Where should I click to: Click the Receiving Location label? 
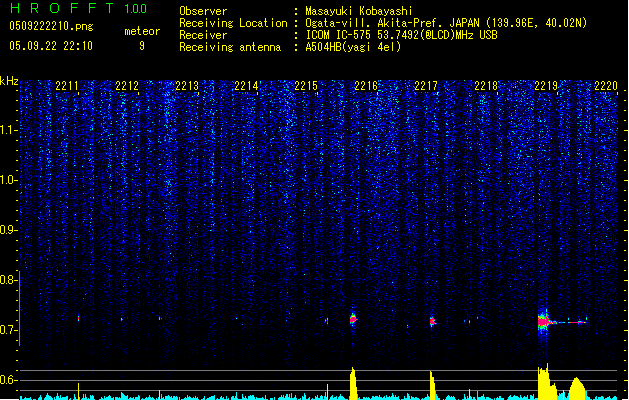click(x=233, y=23)
